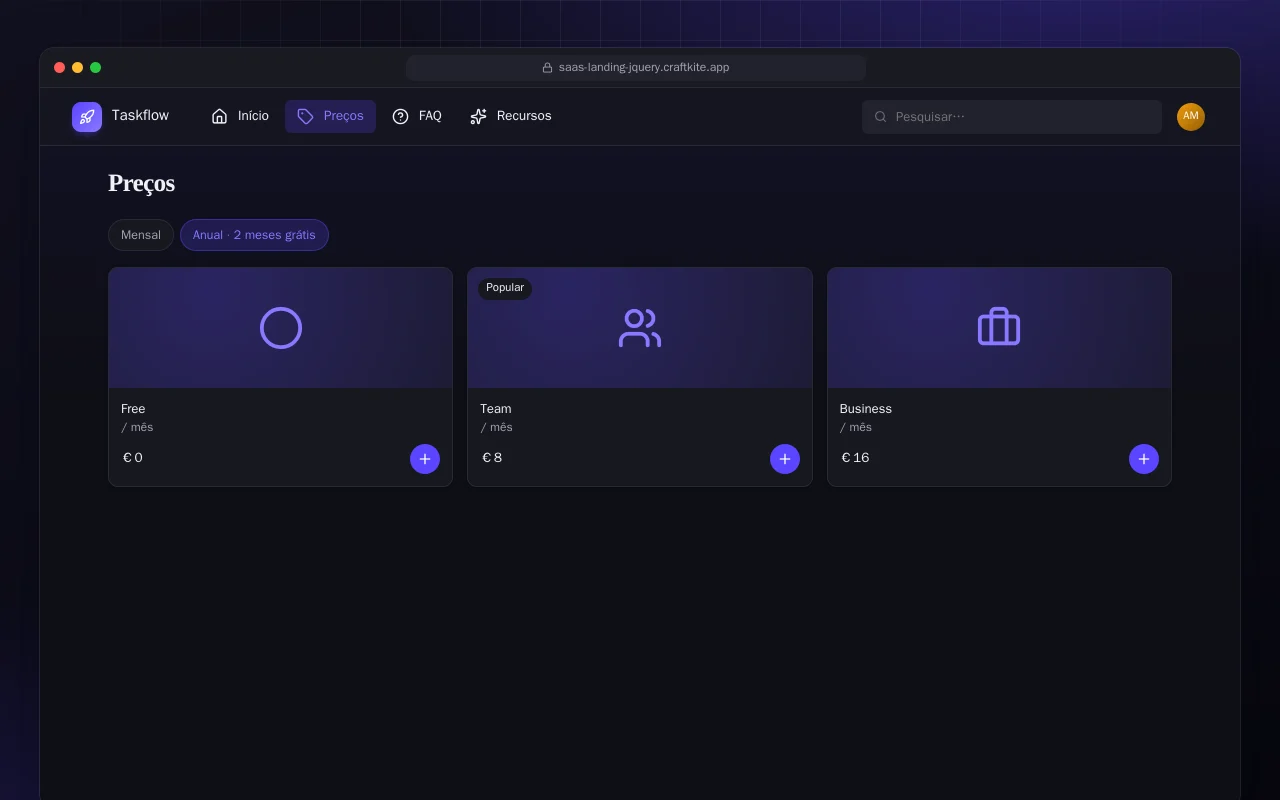Add the Team plan with plus button
Image resolution: width=1280 pixels, height=800 pixels.
[785, 459]
